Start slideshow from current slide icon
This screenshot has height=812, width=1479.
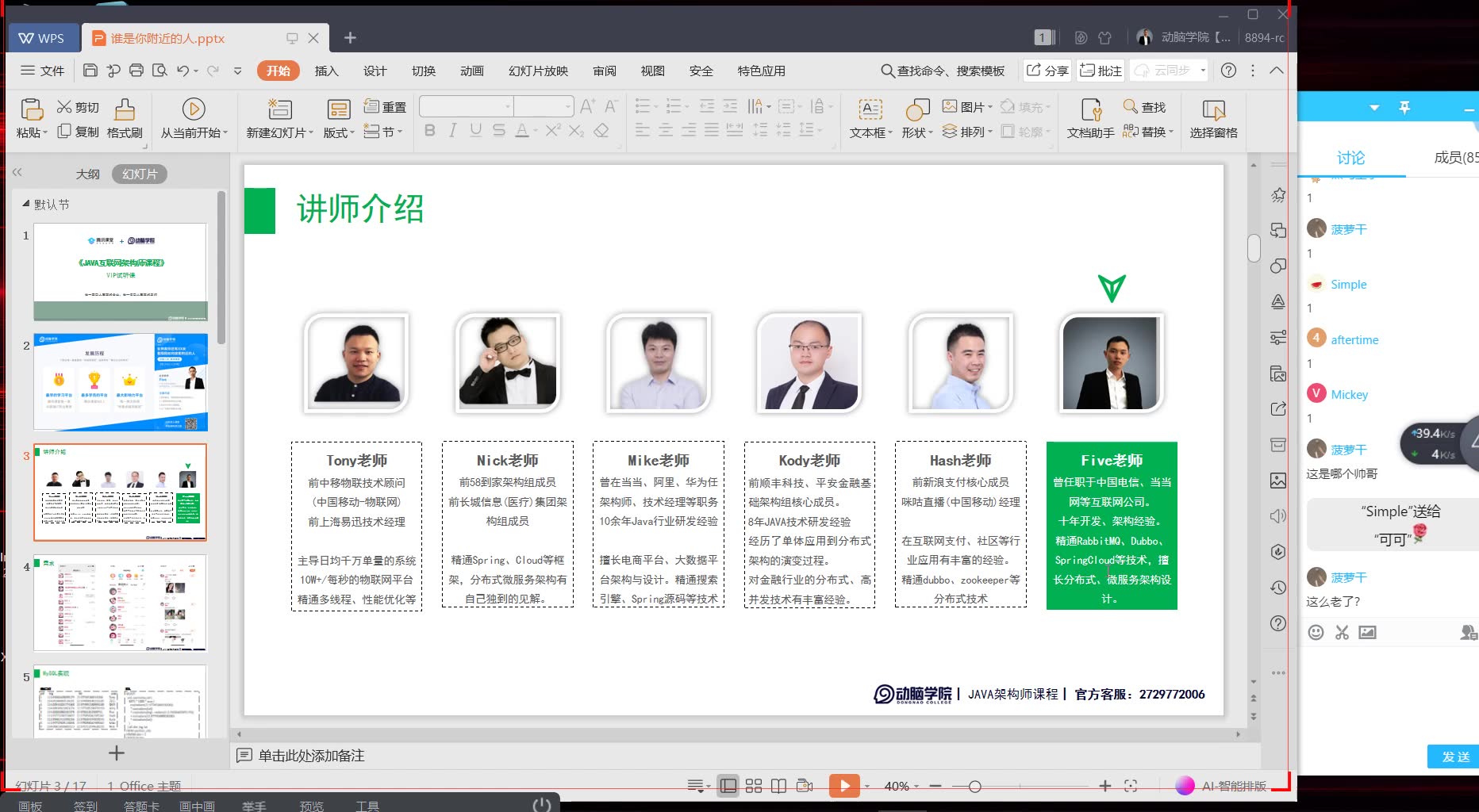pyautogui.click(x=194, y=109)
